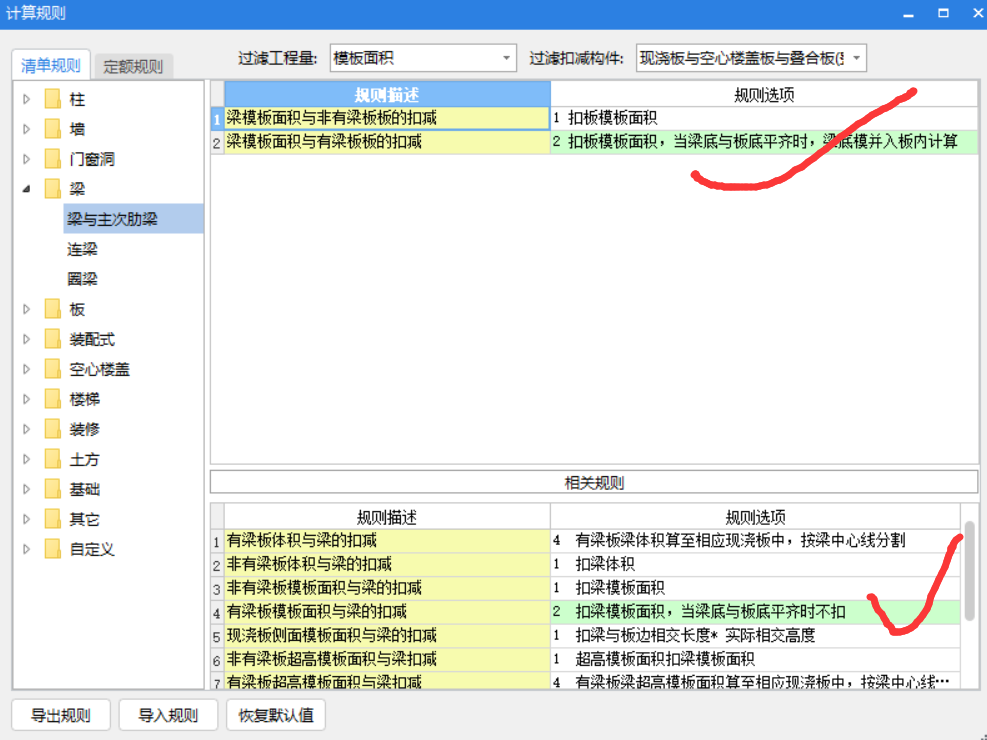Select related rule 现浇板侧面模板面积与梁的扣减
This screenshot has height=740, width=987.
tap(386, 636)
